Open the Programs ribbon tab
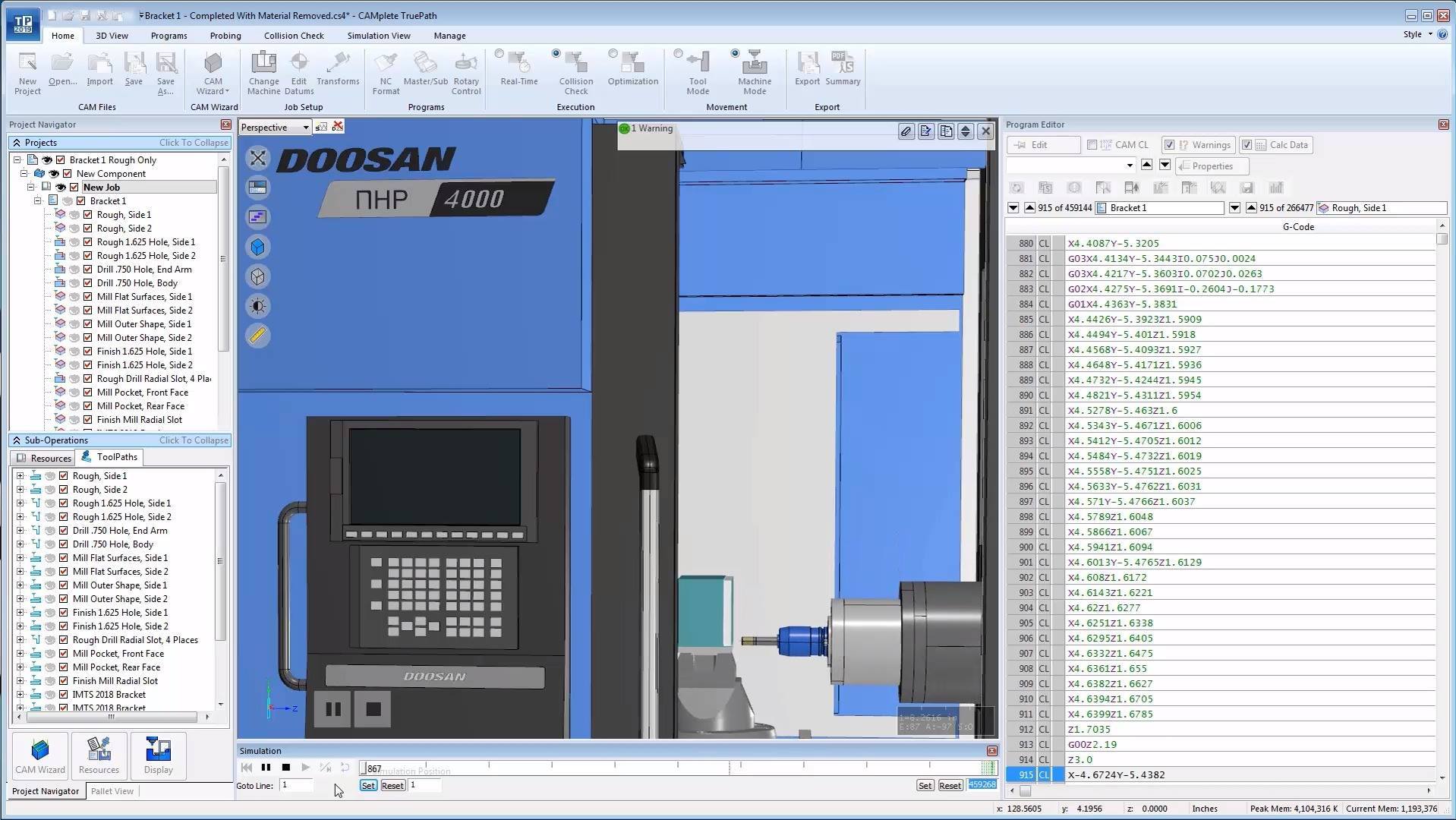The image size is (1456, 820). (169, 36)
